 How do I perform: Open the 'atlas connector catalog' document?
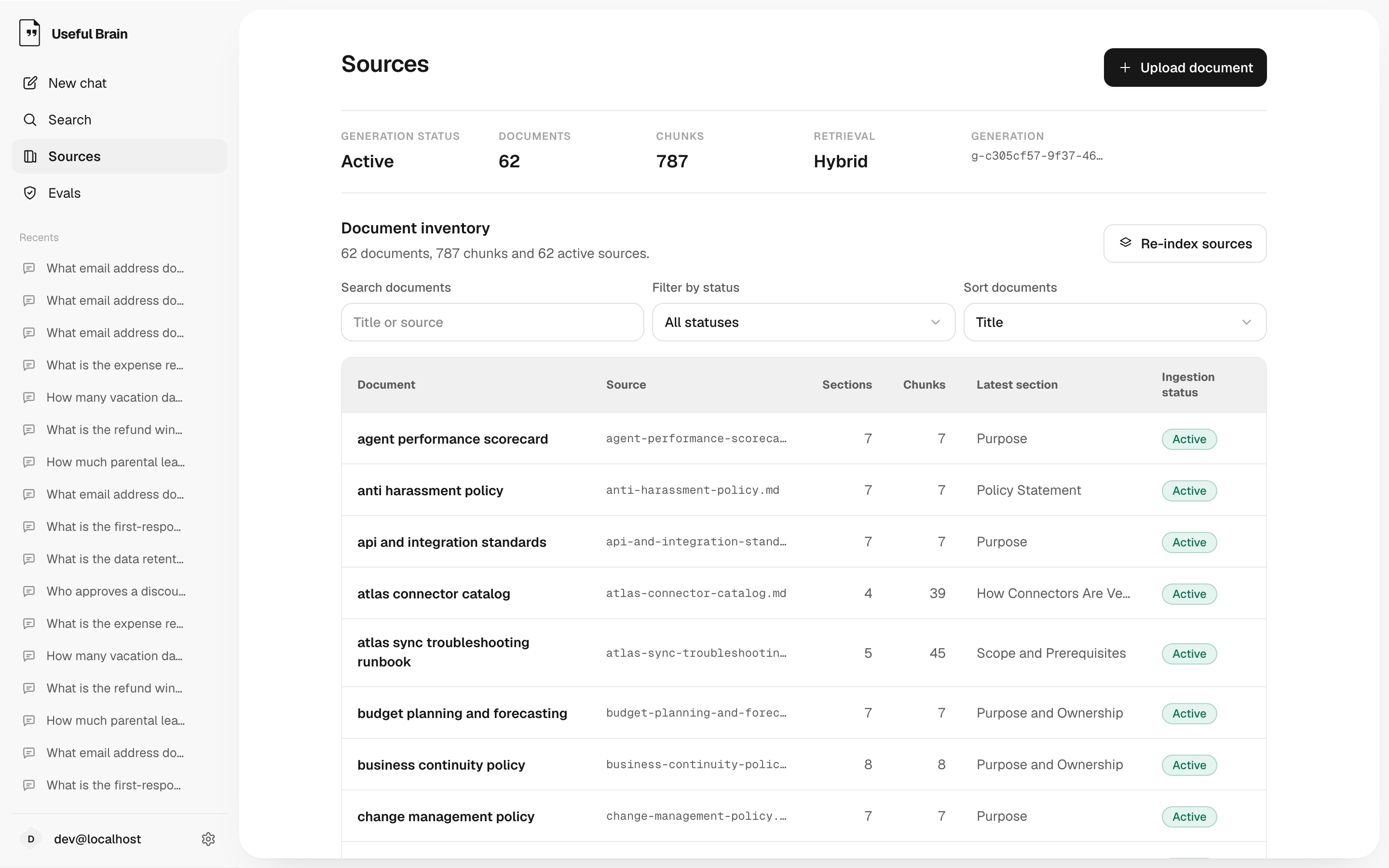pos(434,594)
